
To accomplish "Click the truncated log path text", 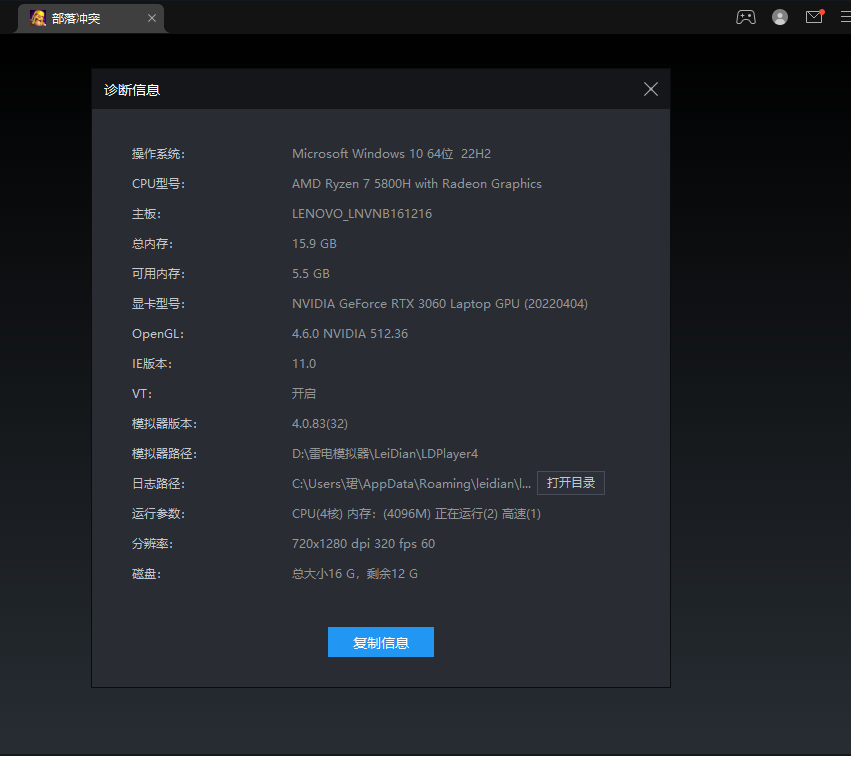I will tap(411, 484).
